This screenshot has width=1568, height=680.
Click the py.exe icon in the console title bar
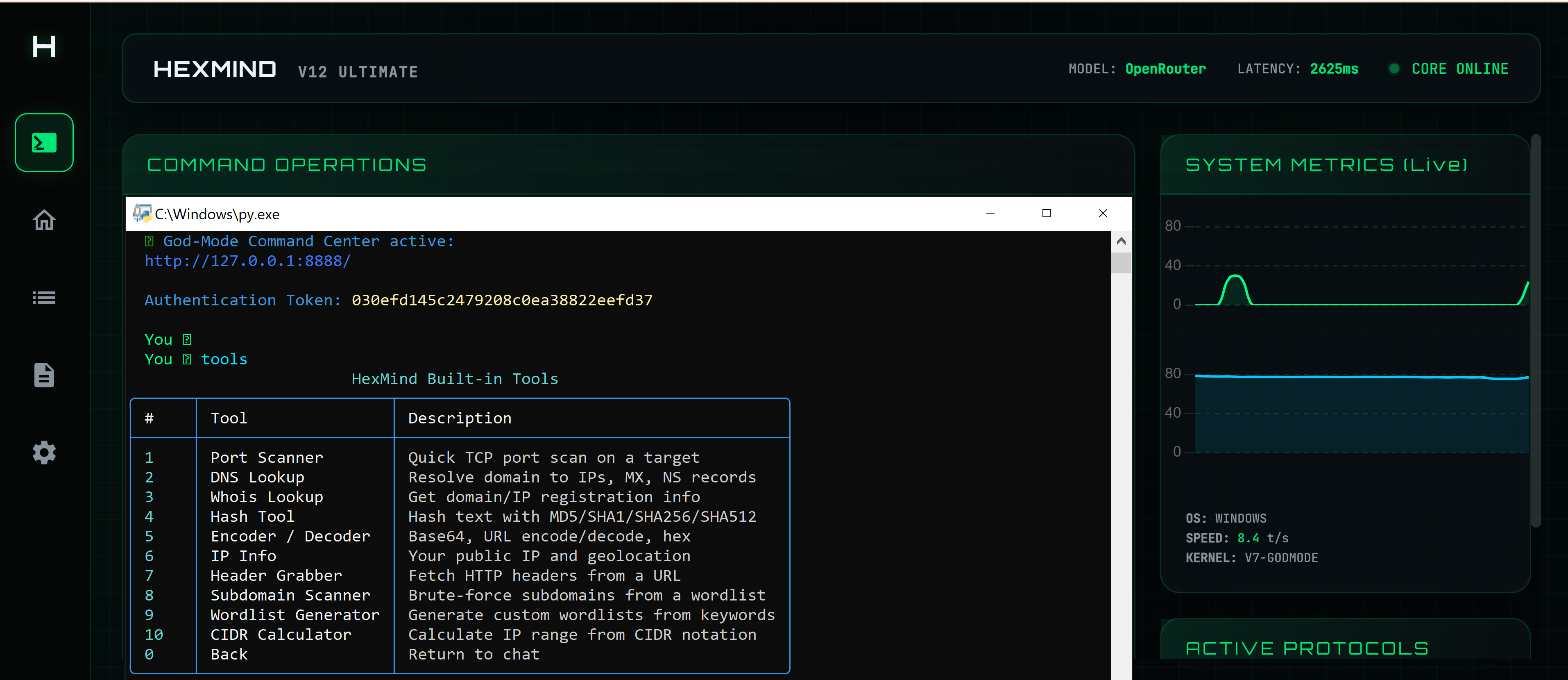coord(142,213)
